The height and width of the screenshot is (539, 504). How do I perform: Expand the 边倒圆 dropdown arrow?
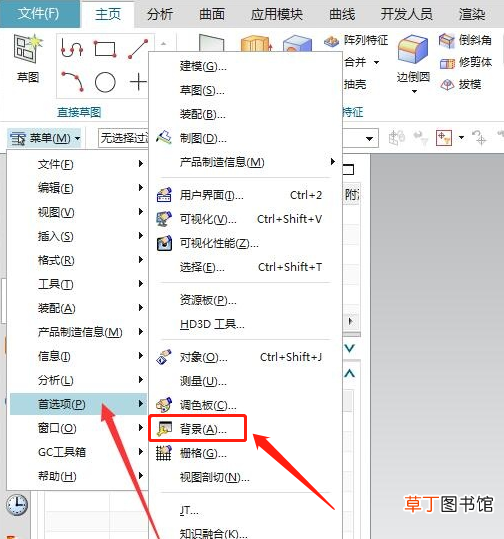pos(414,91)
